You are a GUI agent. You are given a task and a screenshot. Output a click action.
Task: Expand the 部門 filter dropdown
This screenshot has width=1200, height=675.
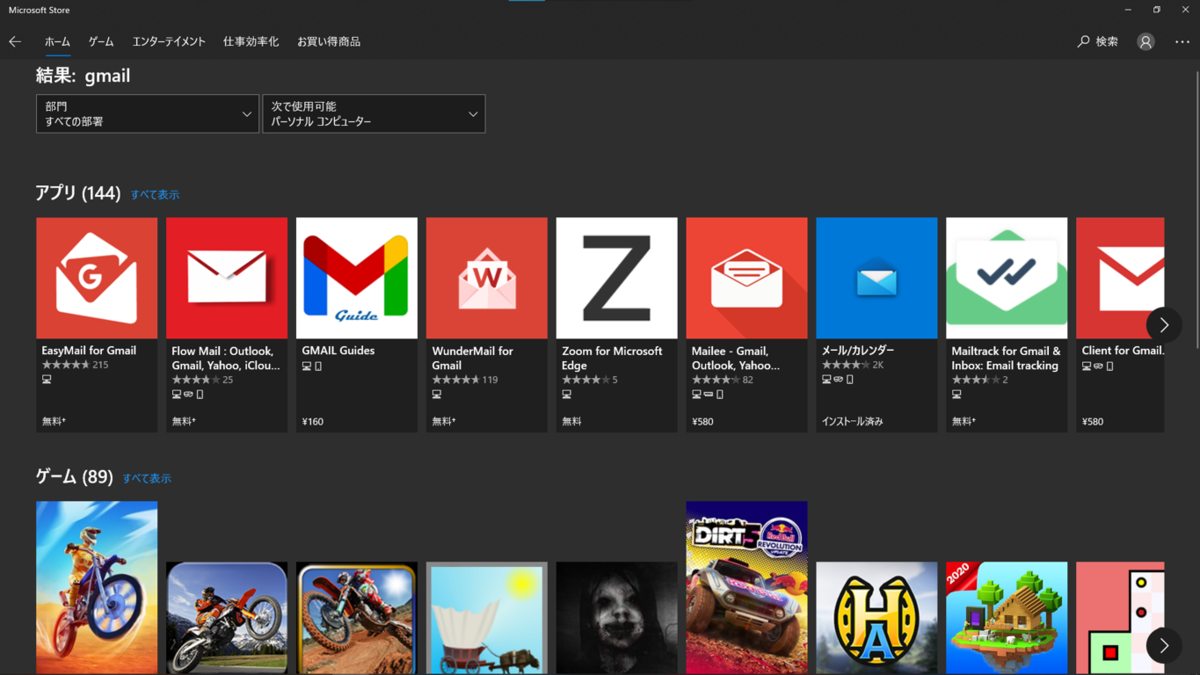coord(148,114)
